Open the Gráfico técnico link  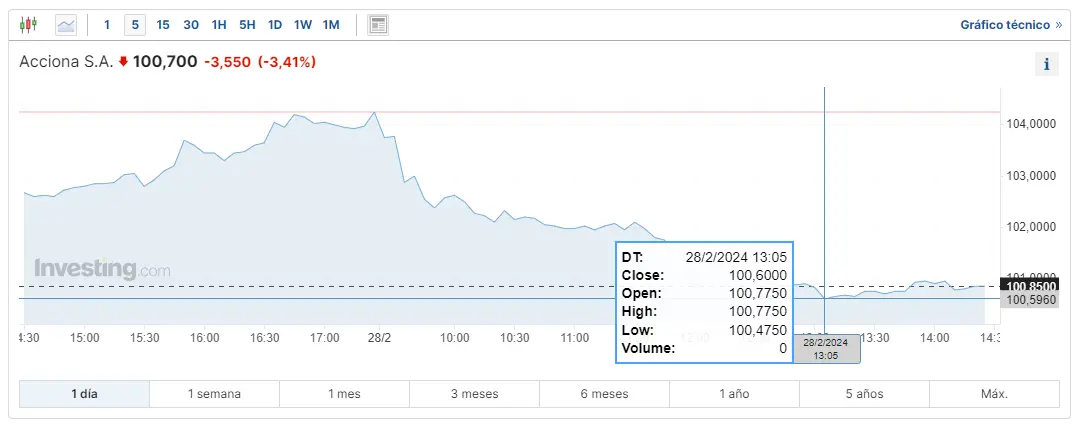pos(1010,24)
